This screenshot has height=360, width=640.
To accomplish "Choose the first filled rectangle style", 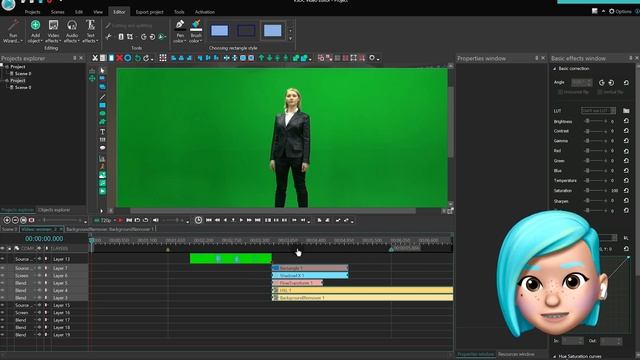I will [220, 31].
